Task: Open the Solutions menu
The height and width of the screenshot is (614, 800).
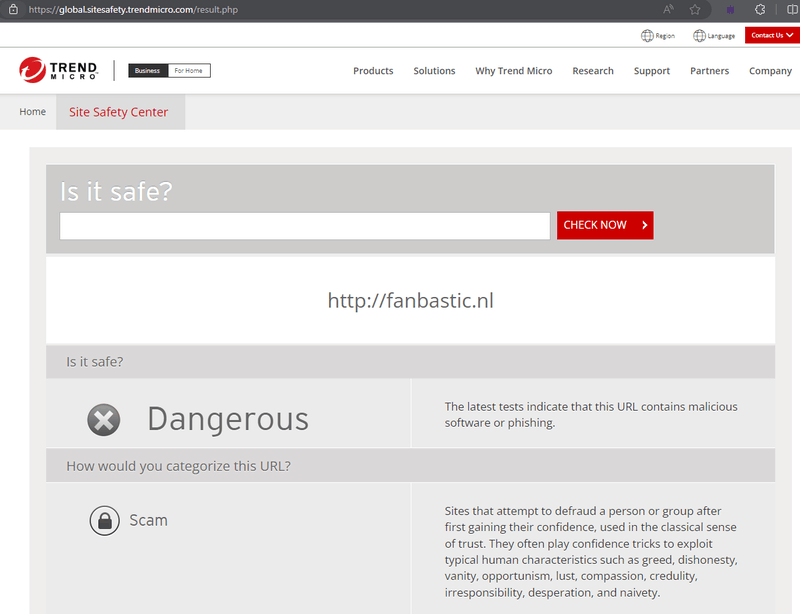Action: (x=434, y=71)
